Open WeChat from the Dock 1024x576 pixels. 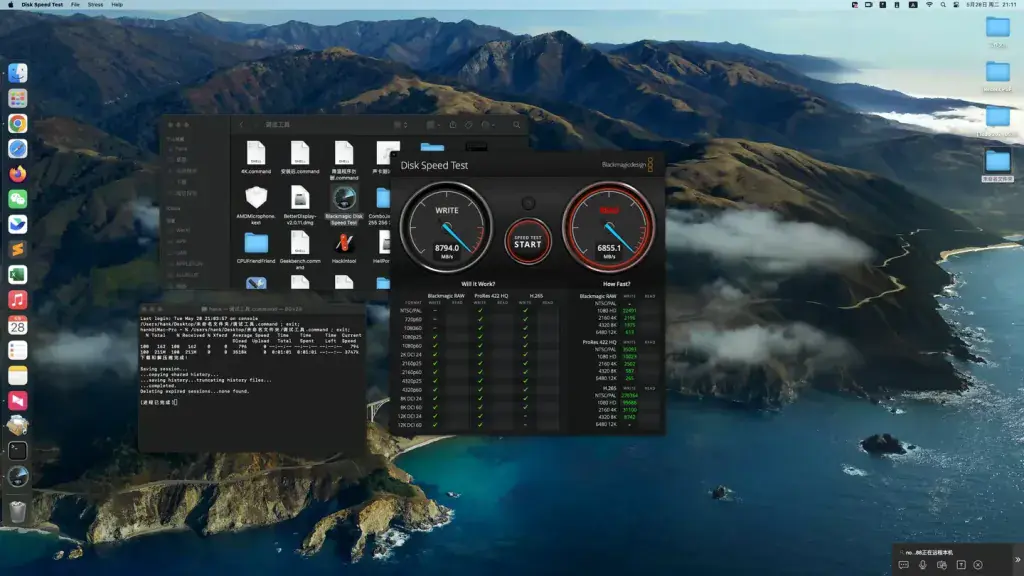(18, 199)
